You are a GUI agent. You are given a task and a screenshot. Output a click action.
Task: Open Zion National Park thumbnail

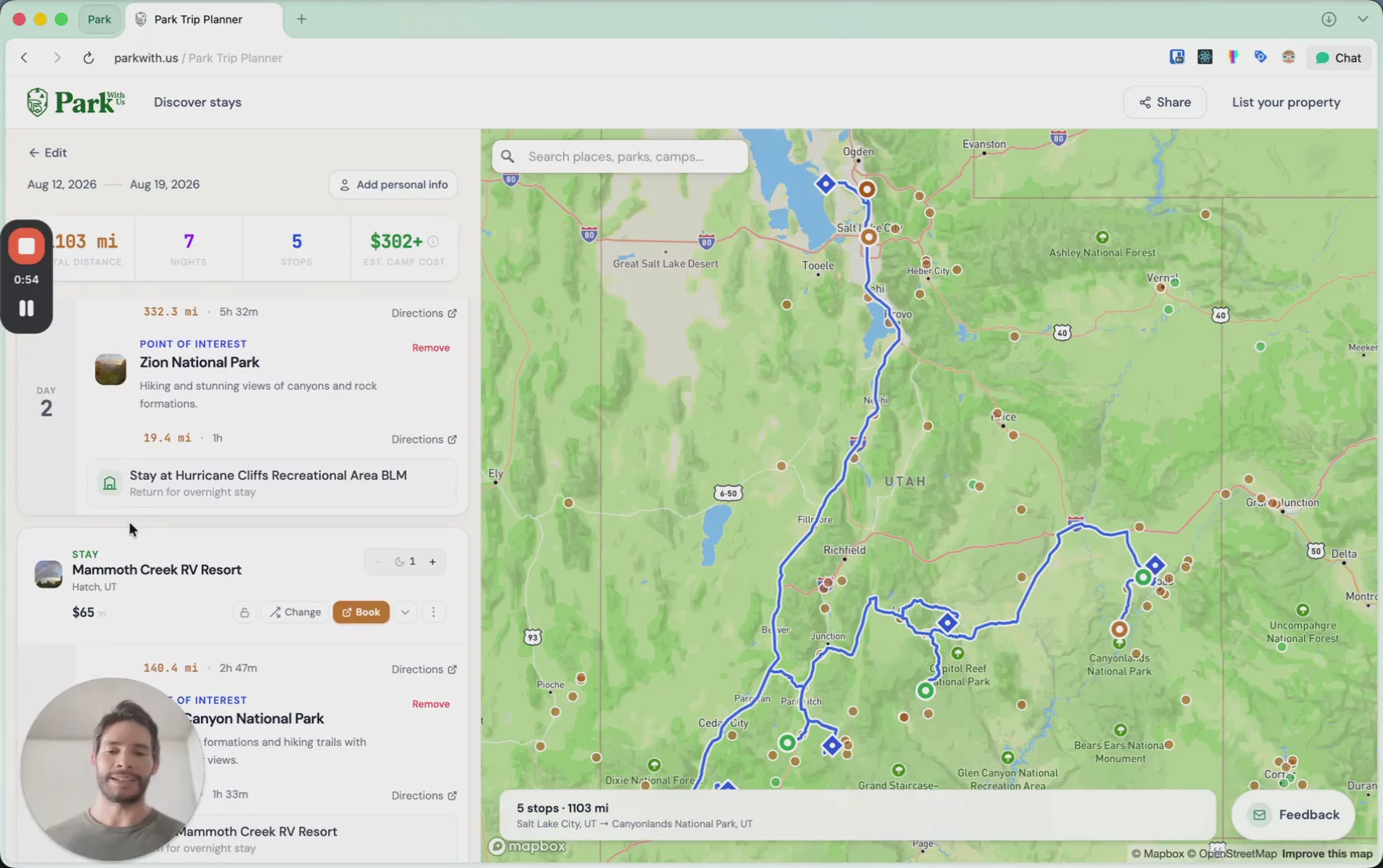point(110,370)
